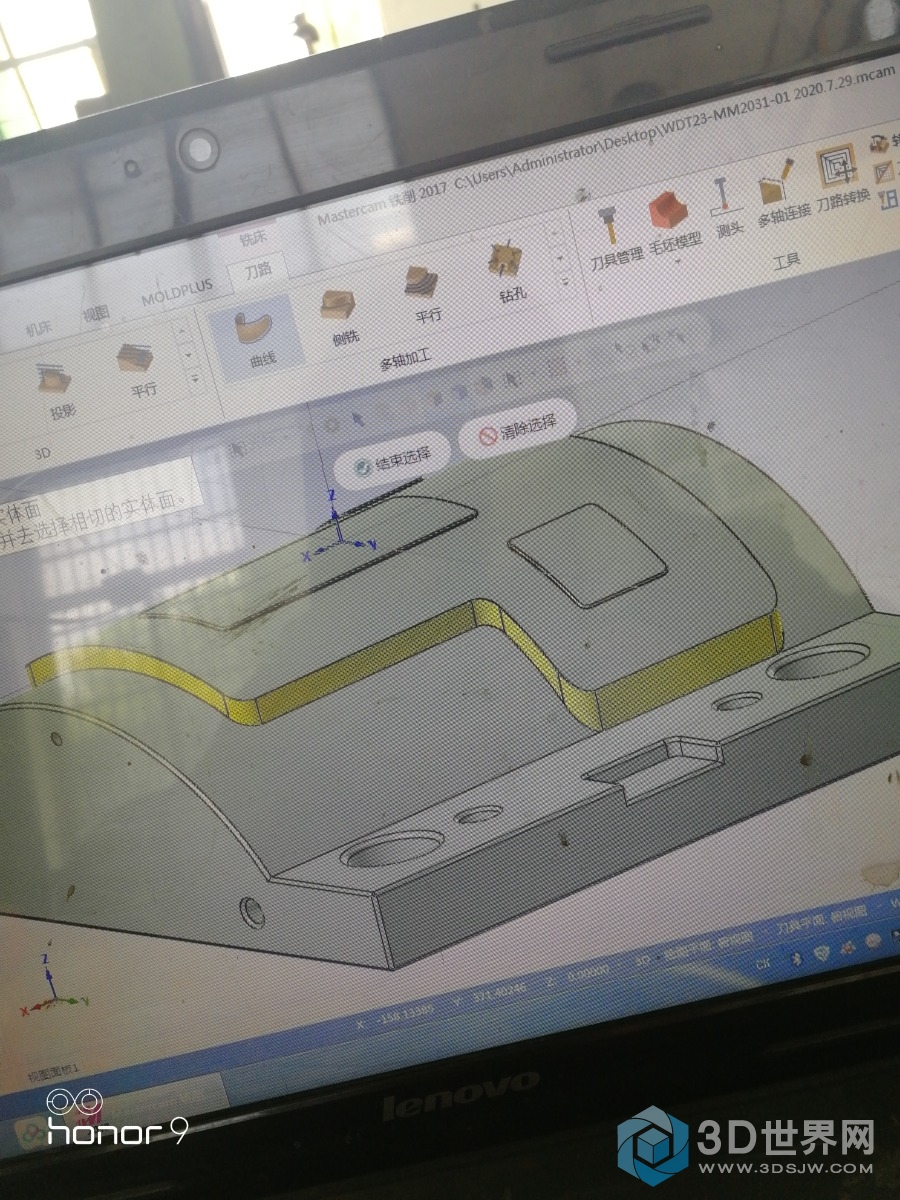
Task: Click the Bluetooth tray icon
Action: point(796,957)
